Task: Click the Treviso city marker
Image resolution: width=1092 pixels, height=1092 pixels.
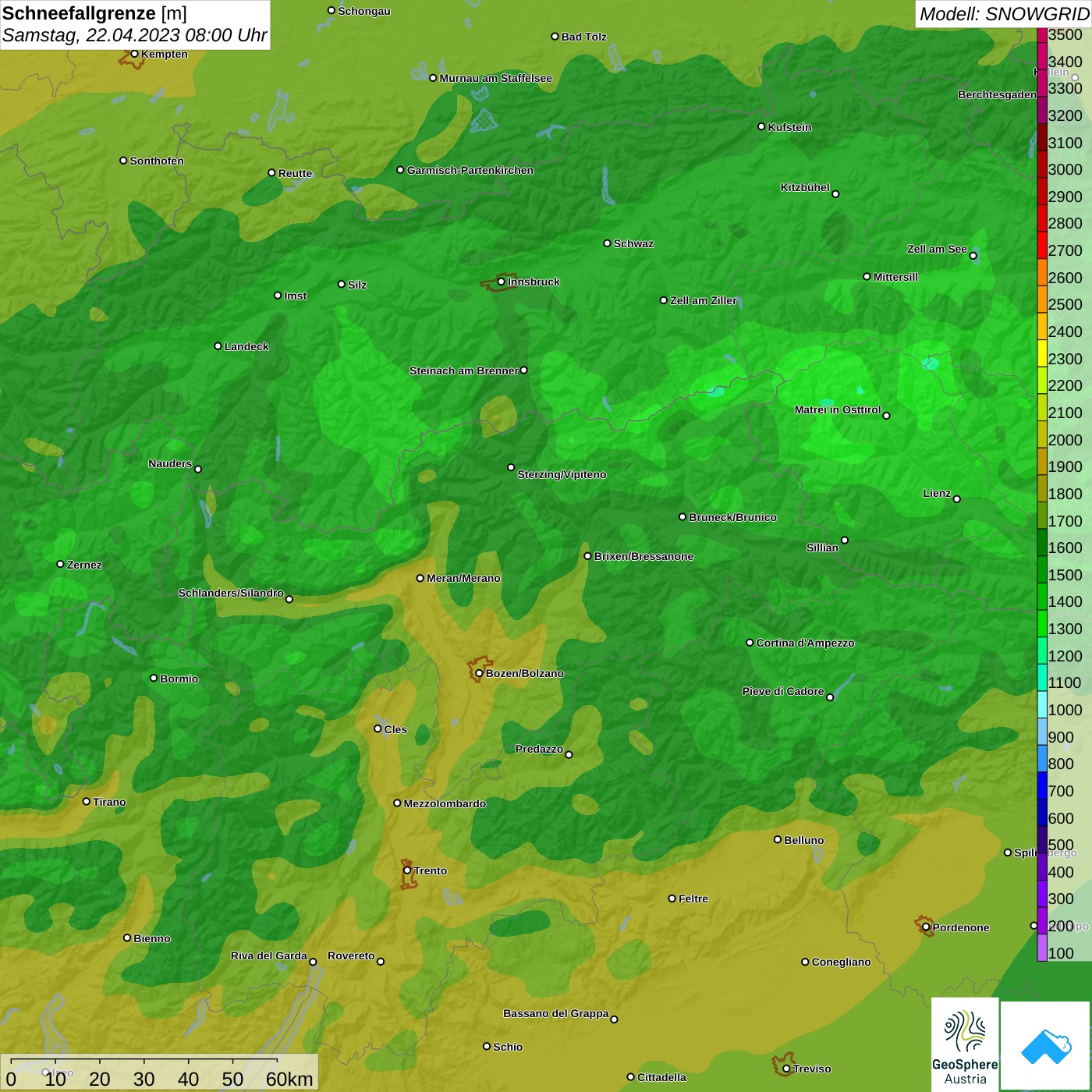Action: click(x=786, y=1069)
